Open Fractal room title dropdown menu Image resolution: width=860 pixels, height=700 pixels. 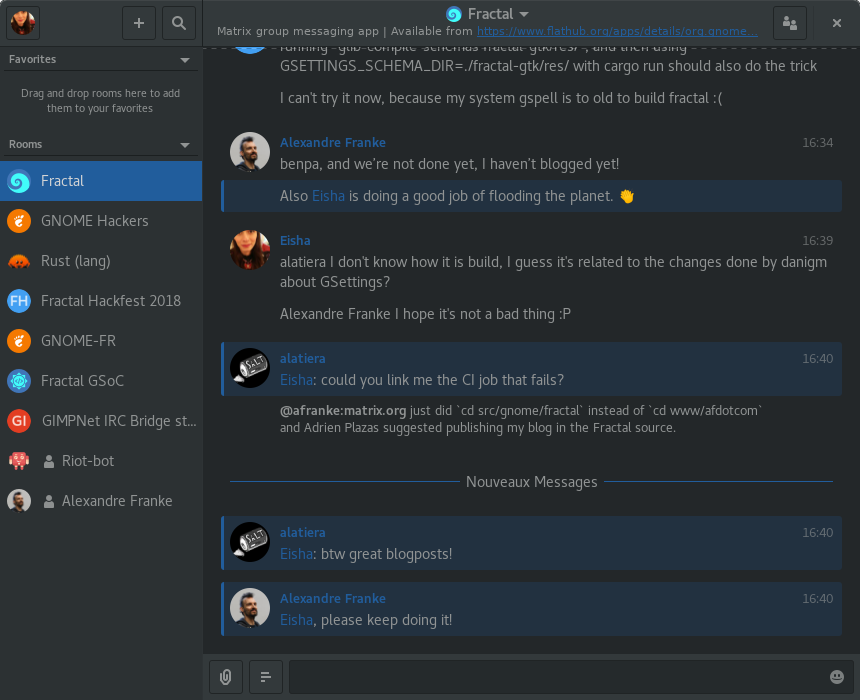525,14
